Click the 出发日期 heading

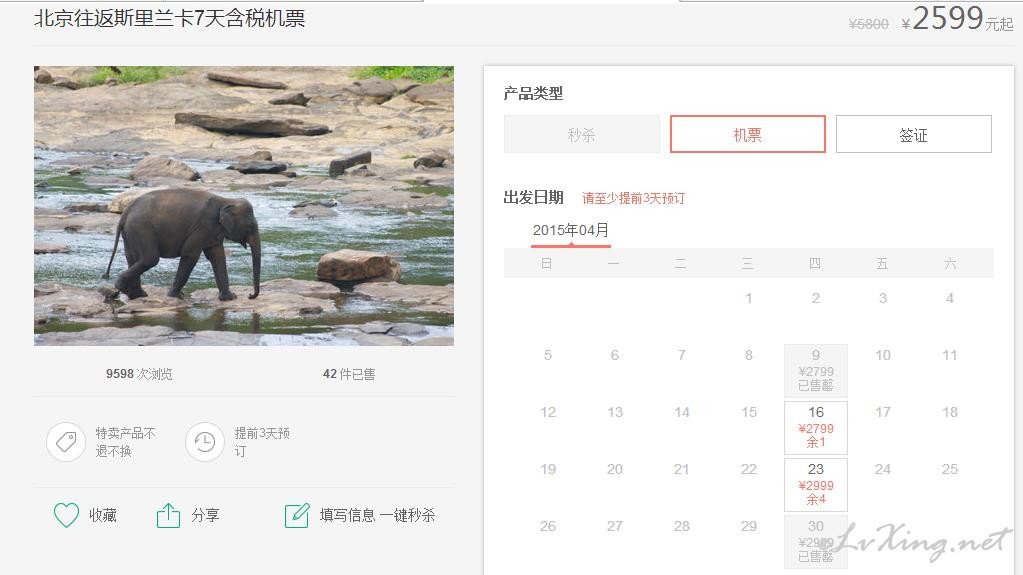pos(533,198)
